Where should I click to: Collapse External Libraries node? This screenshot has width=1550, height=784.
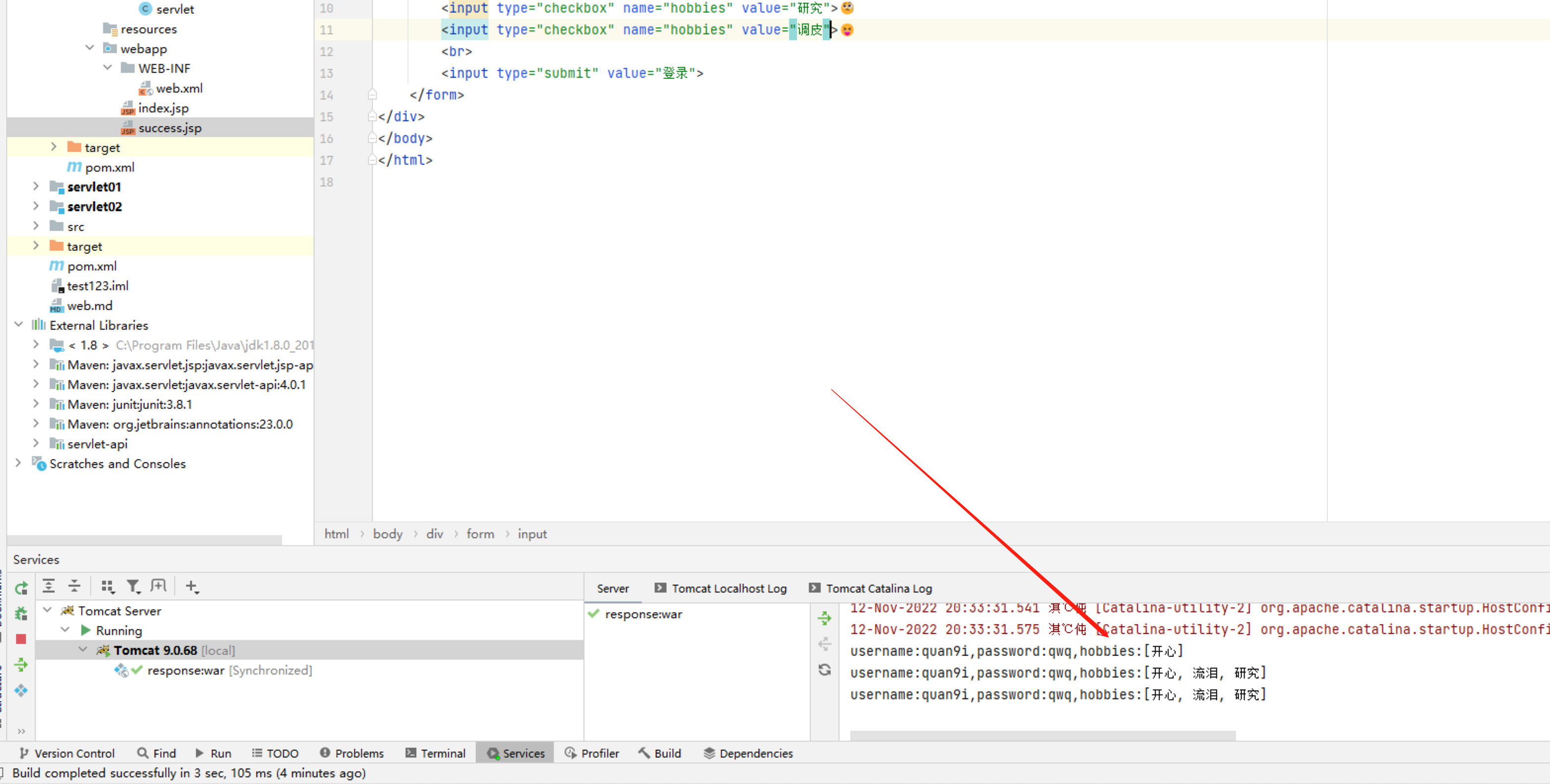click(18, 325)
